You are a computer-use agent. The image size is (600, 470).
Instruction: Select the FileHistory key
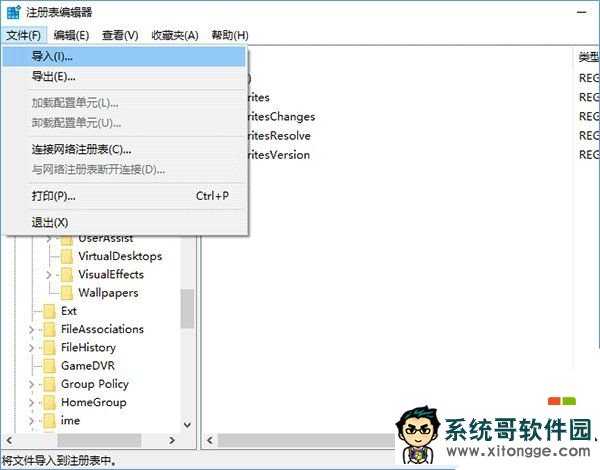coord(88,348)
